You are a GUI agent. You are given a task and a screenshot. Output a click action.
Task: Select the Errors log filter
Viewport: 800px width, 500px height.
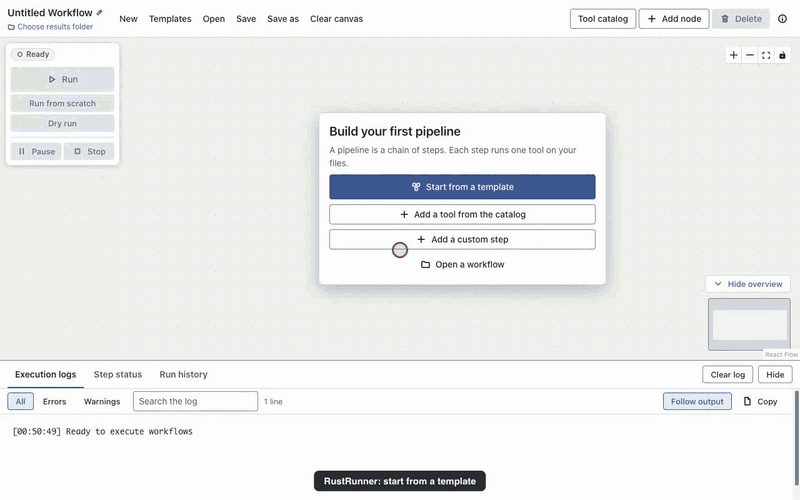[55, 402]
